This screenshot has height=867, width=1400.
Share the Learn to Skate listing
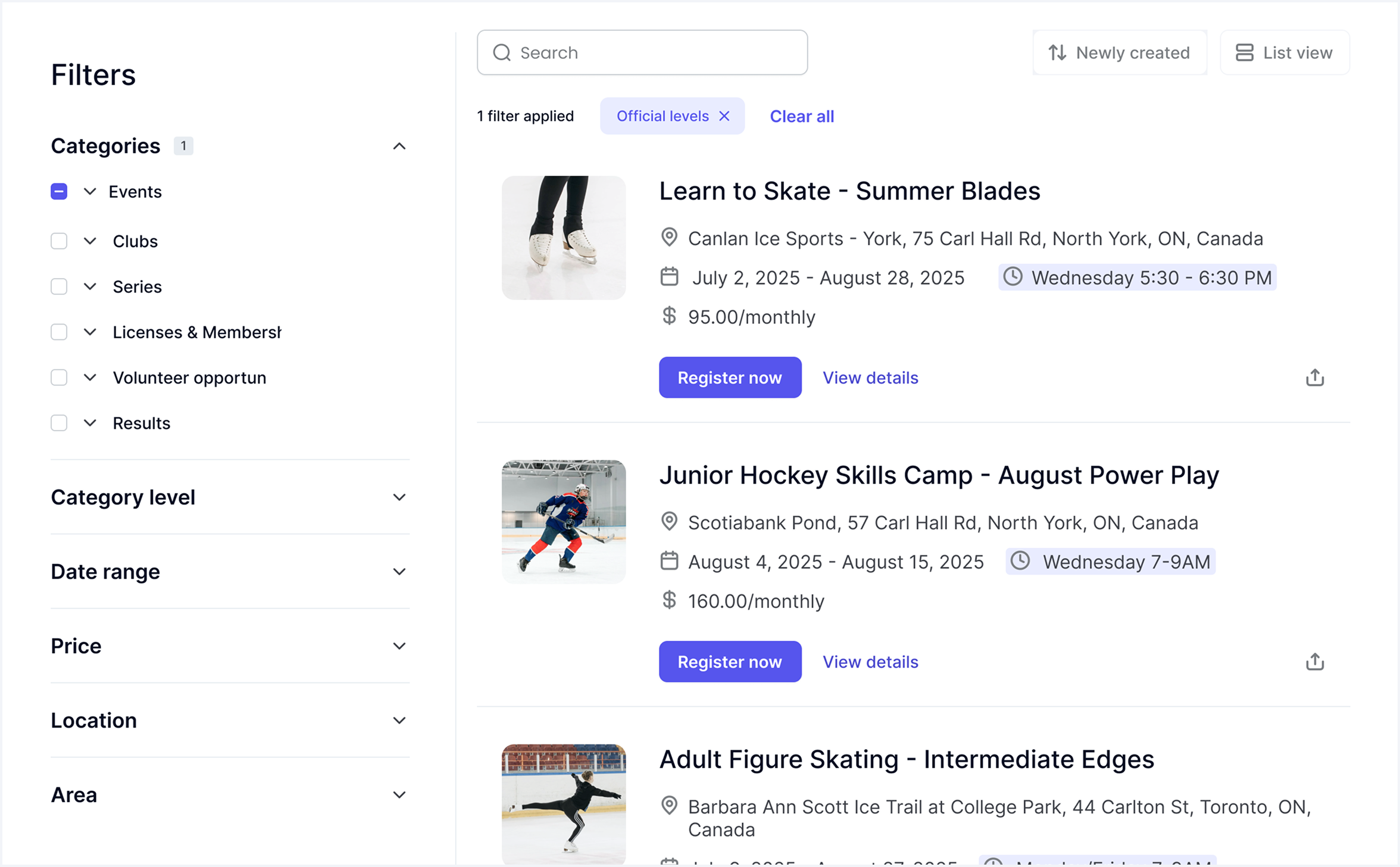pyautogui.click(x=1315, y=378)
